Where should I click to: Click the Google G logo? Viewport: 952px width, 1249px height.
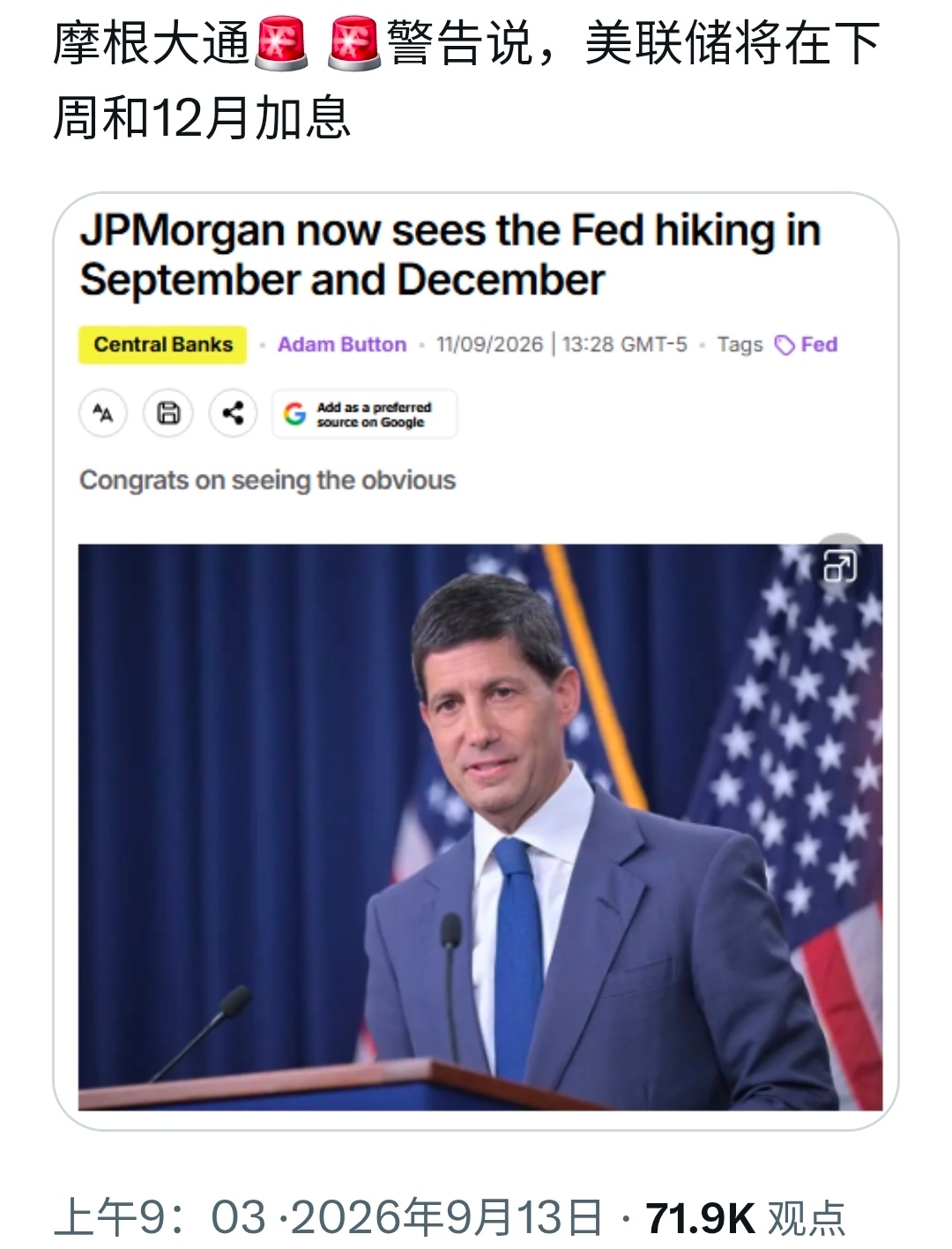294,413
